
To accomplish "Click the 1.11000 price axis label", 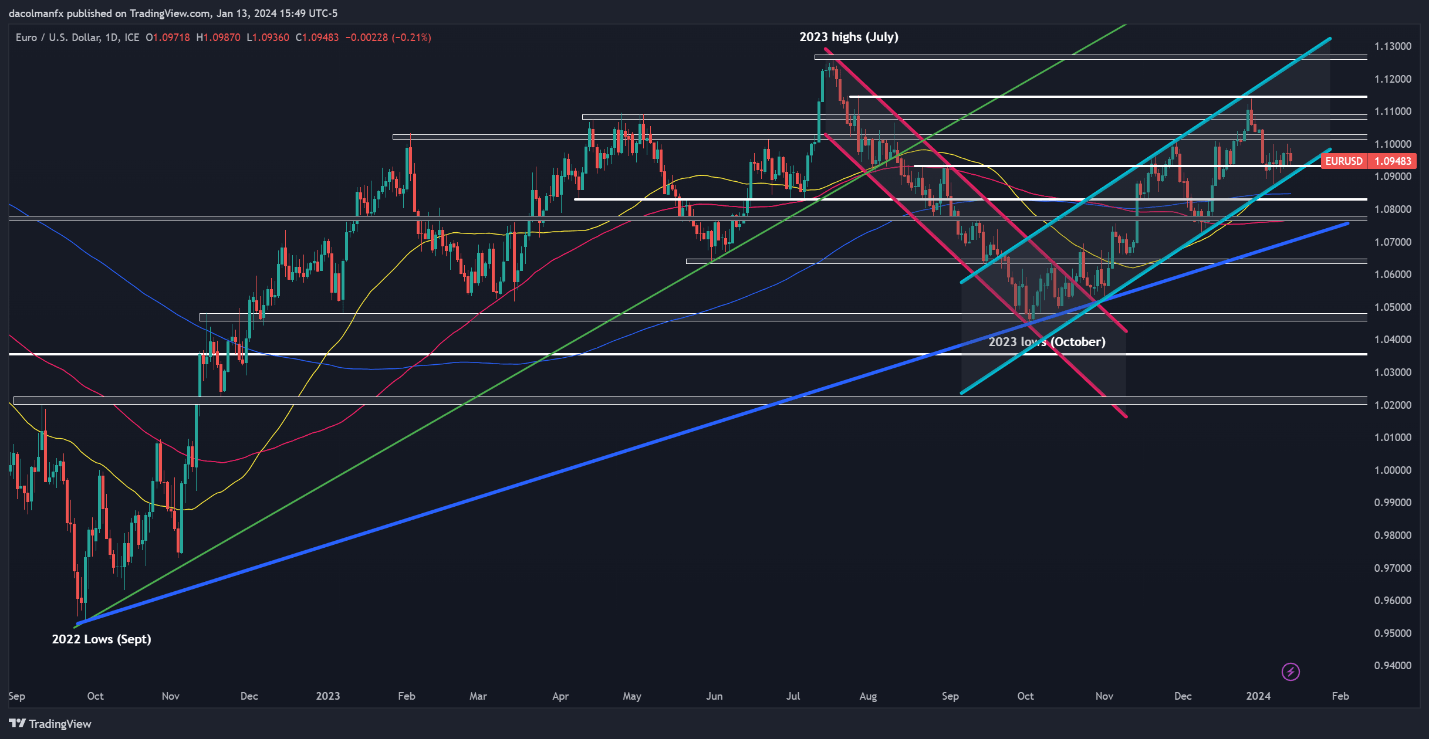I will click(1393, 111).
